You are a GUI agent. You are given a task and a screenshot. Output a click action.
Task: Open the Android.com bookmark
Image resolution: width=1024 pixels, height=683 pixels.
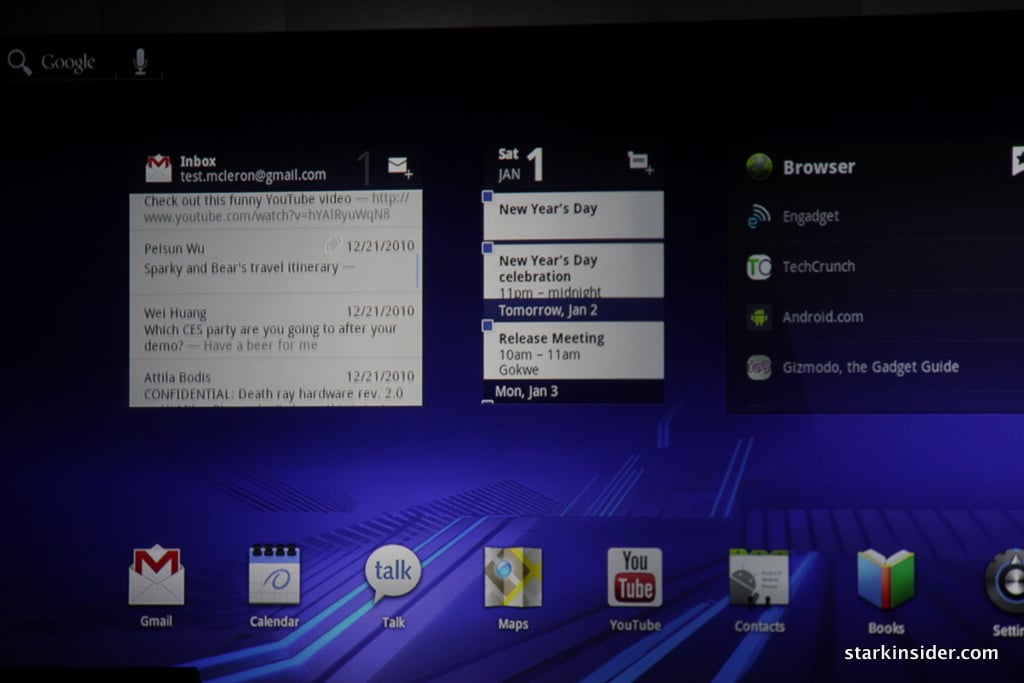822,317
